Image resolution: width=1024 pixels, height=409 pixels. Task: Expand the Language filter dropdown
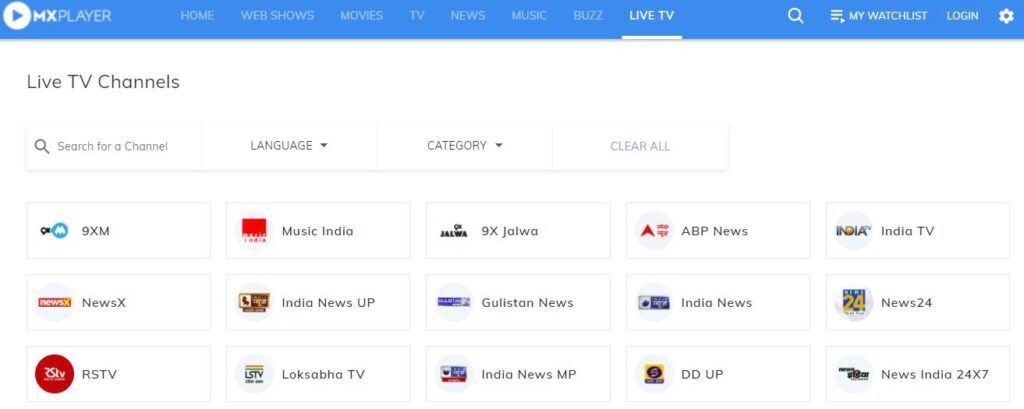289,146
